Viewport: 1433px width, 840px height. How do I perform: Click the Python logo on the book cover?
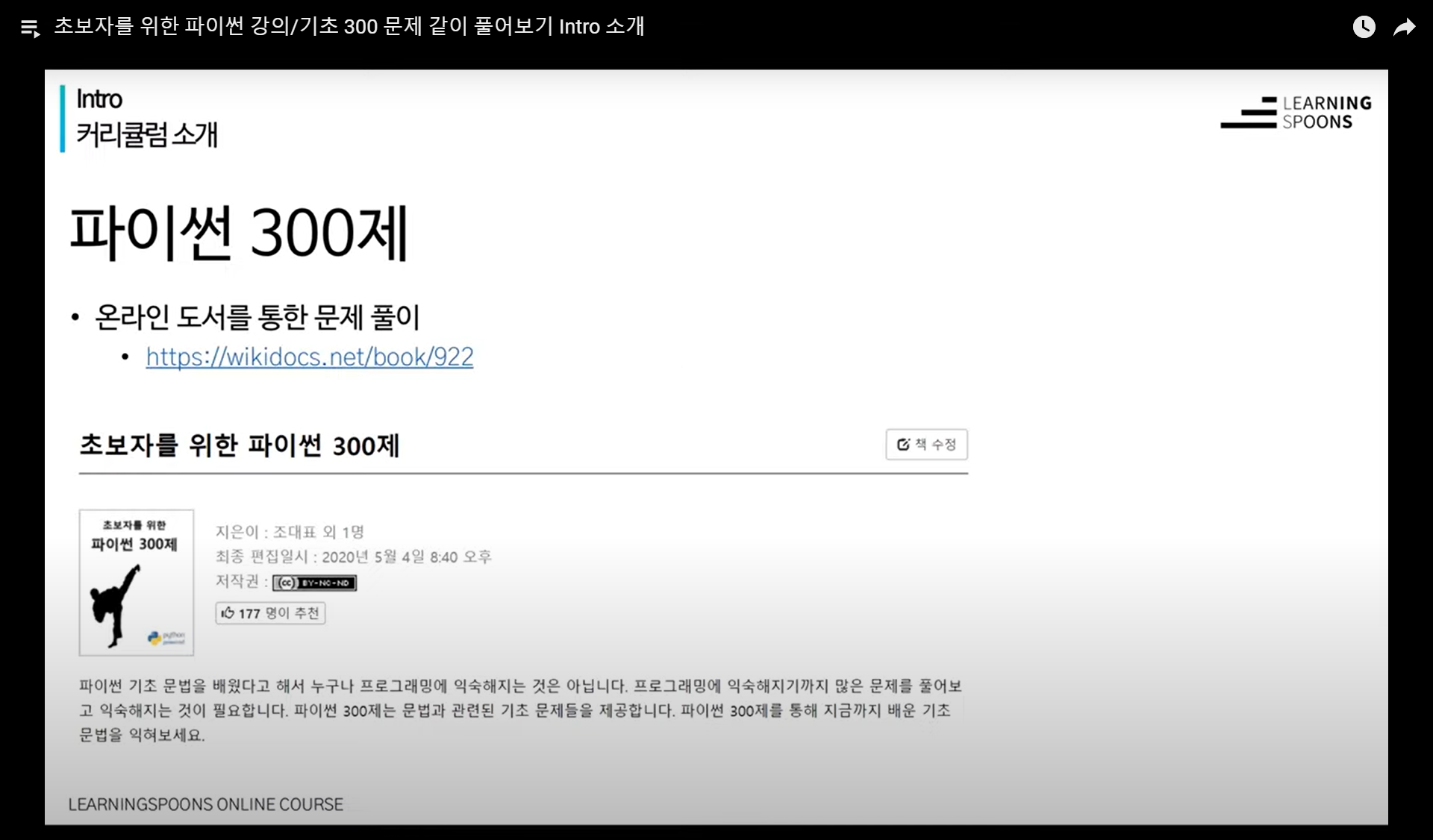[154, 638]
